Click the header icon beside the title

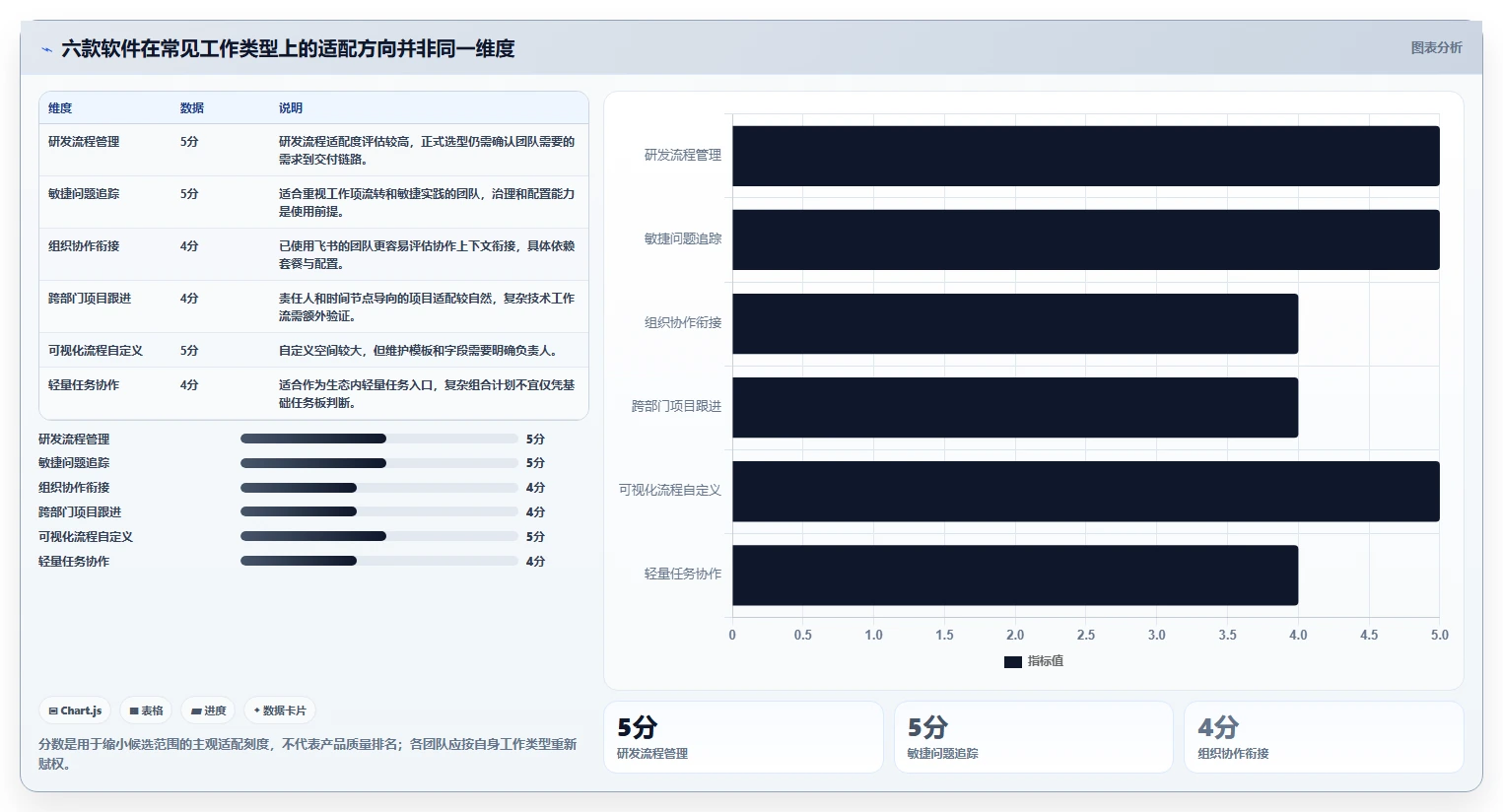[x=46, y=49]
